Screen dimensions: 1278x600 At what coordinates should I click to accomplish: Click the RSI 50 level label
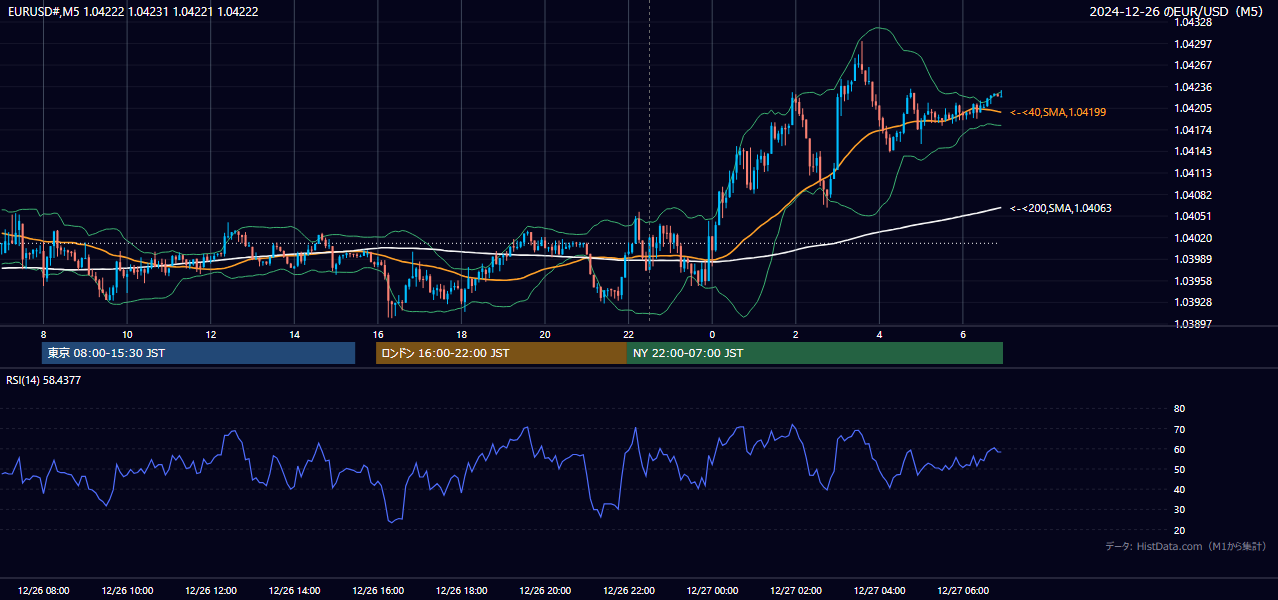(x=1179, y=469)
